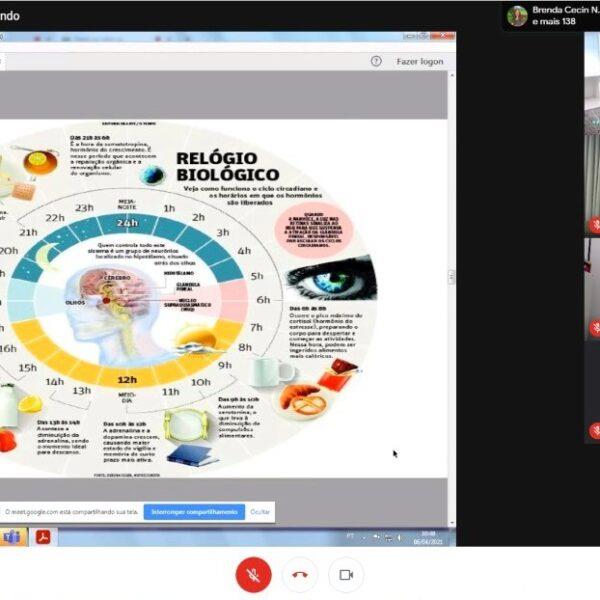The height and width of the screenshot is (600, 600).
Task: Hide the sharing bar with Ocultar
Action: [x=260, y=511]
